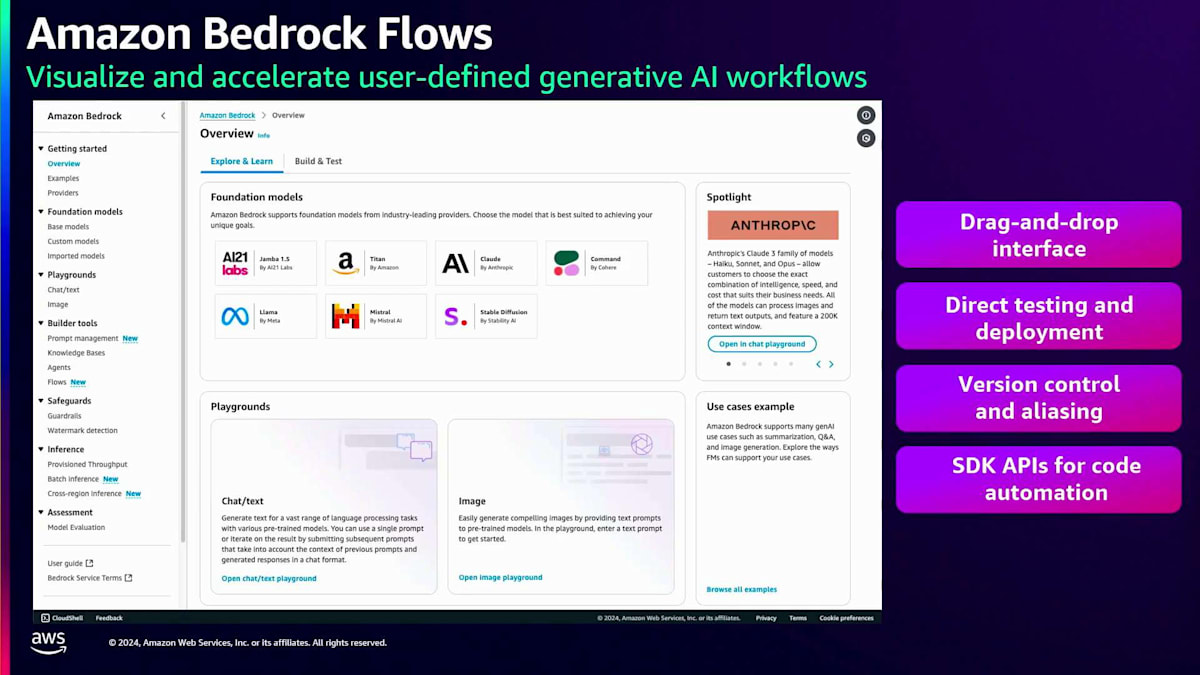Open Feedback in footer
Image resolution: width=1200 pixels, height=675 pixels.
click(109, 618)
